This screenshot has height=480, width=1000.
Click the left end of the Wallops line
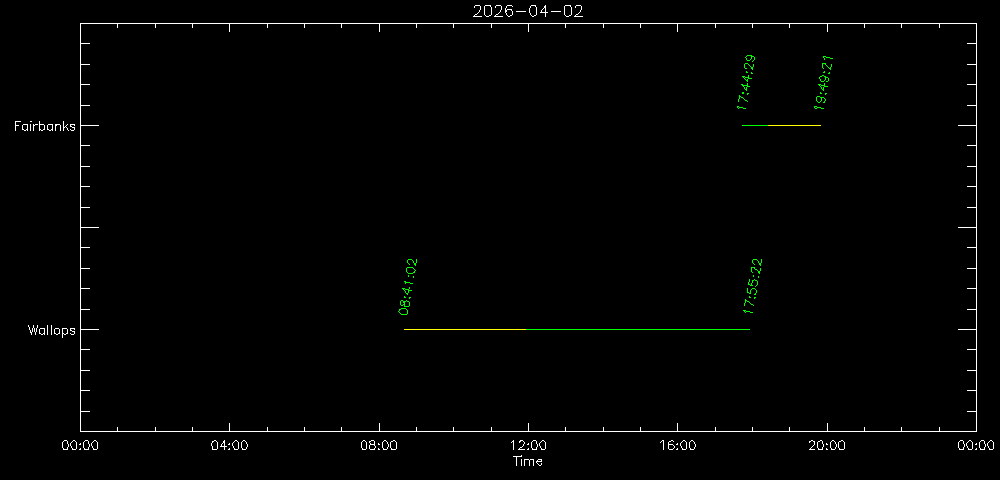click(x=405, y=329)
